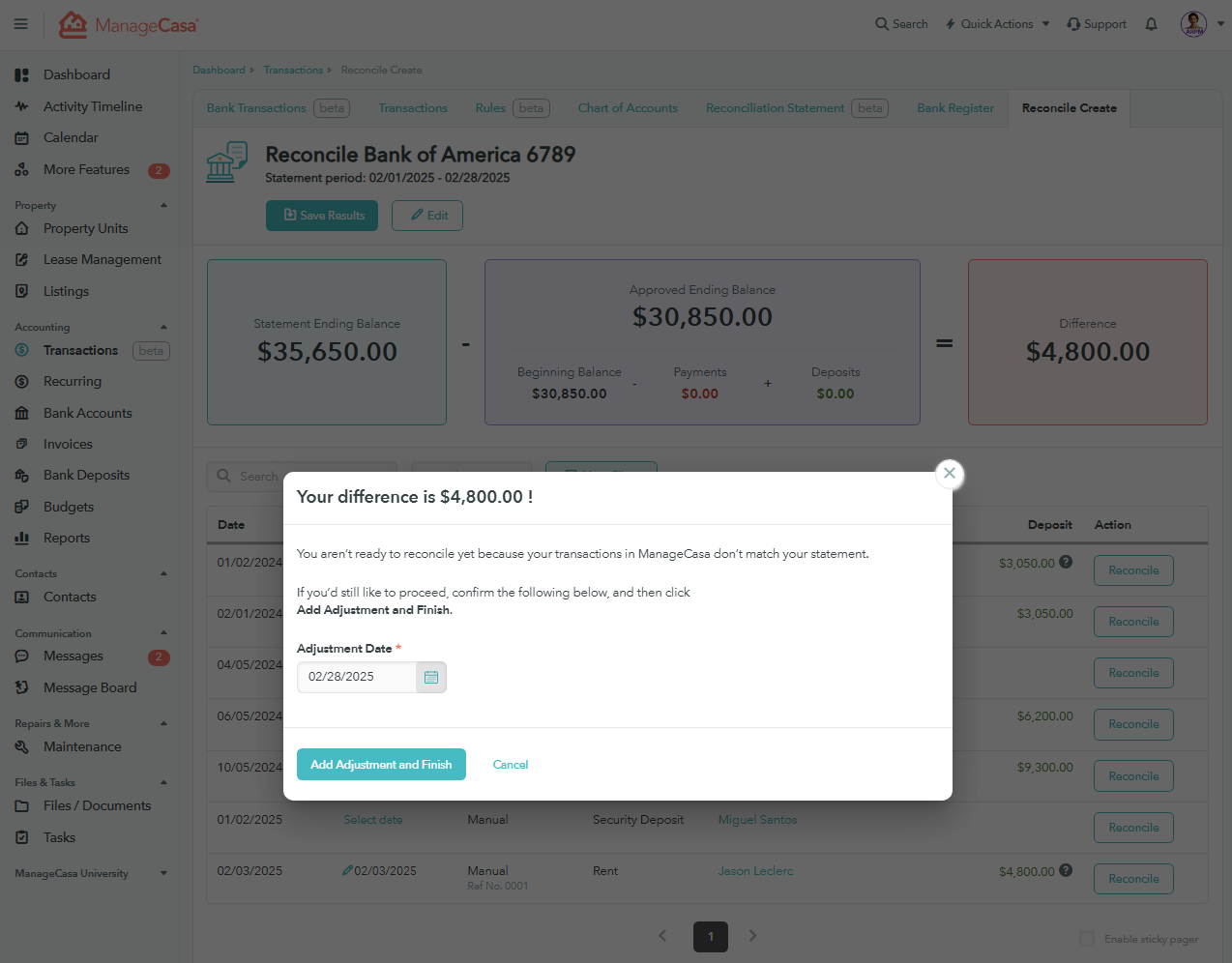This screenshot has width=1232, height=963.
Task: Click the Cancel link in dialog
Action: (x=511, y=765)
